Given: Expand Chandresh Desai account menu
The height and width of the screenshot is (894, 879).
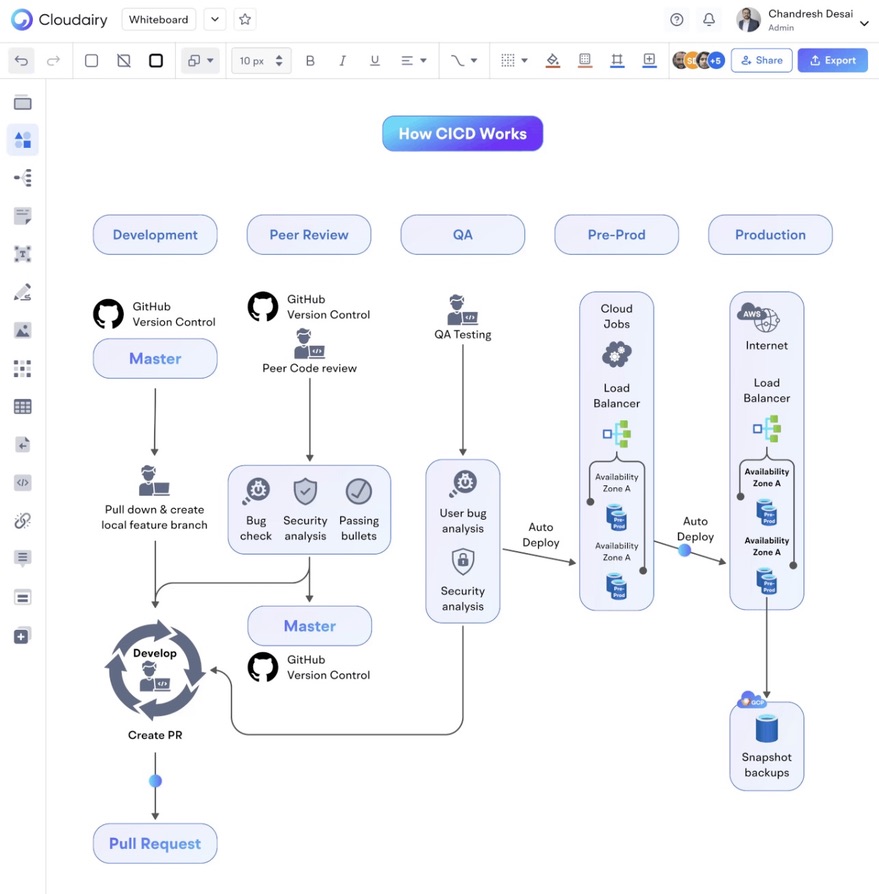Looking at the screenshot, I should tap(864, 23).
